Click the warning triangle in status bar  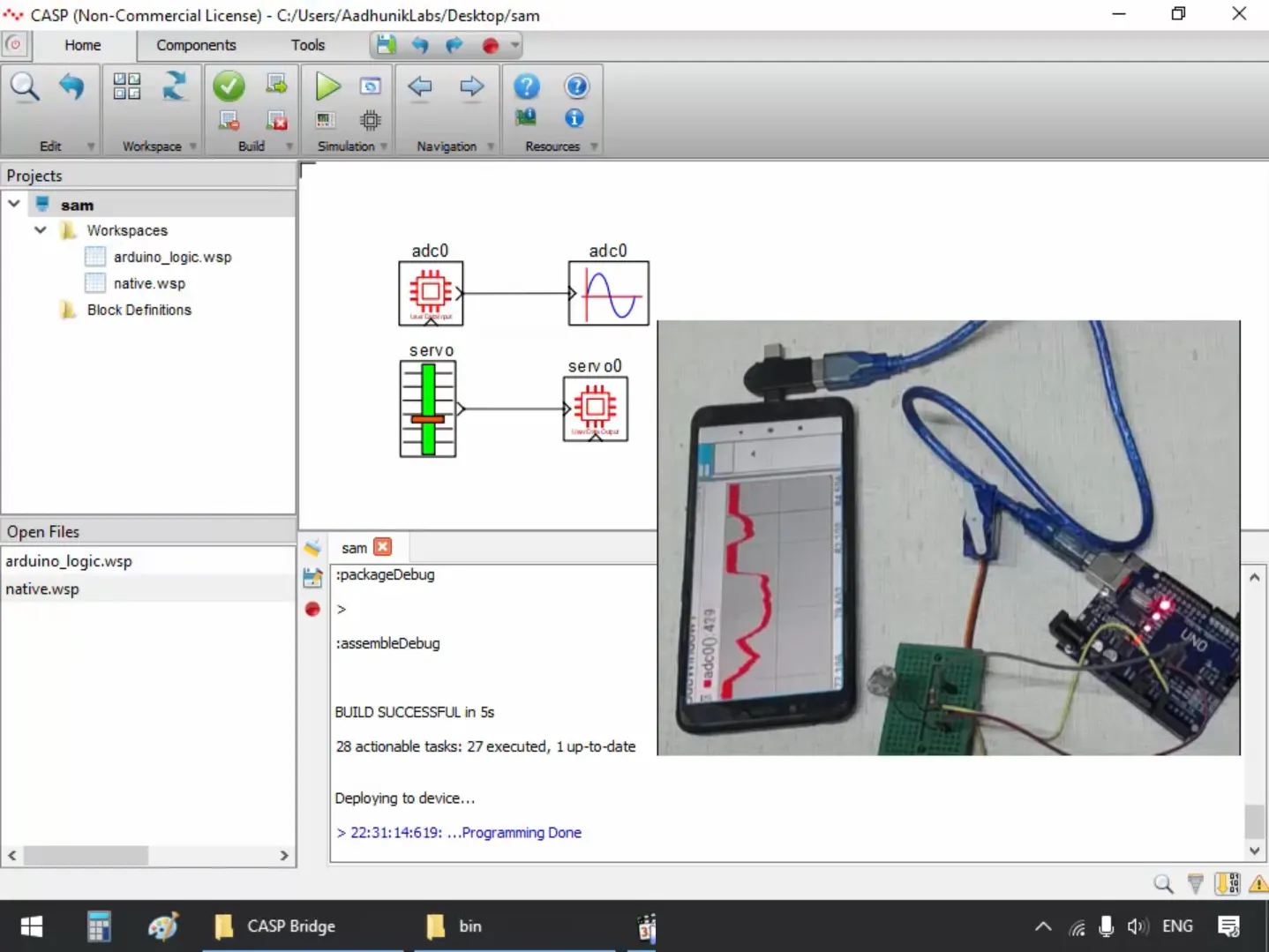coord(1257,883)
